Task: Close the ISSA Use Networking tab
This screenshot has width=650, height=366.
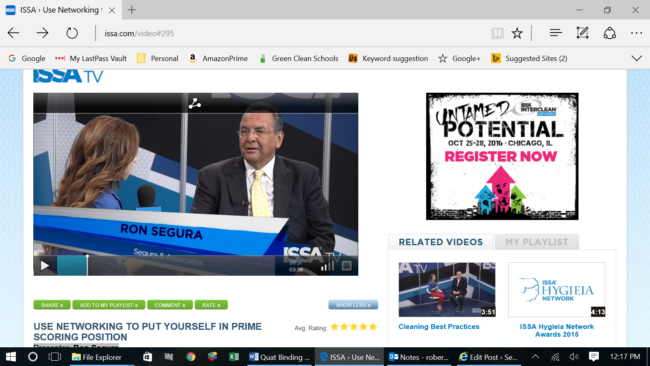Action: click(x=112, y=10)
